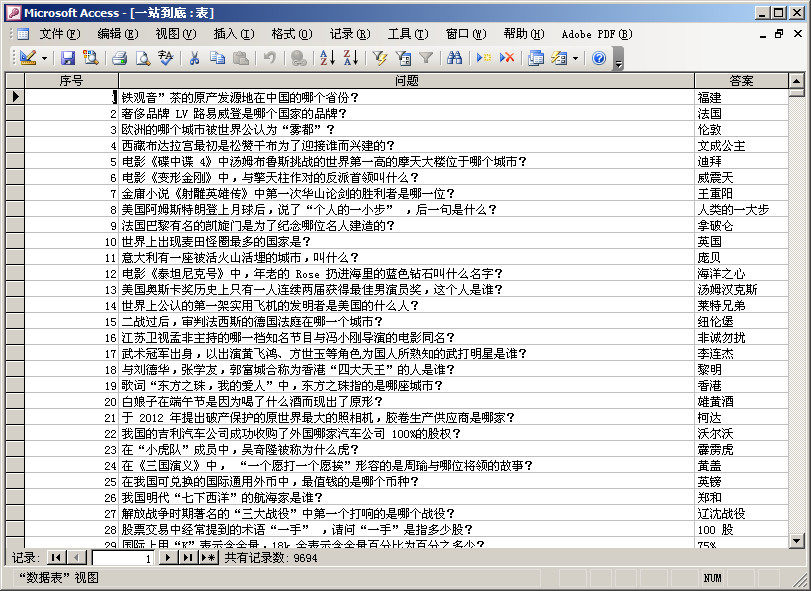811x591 pixels.
Task: Sort ascending with the A-Z icon
Action: coord(327,57)
